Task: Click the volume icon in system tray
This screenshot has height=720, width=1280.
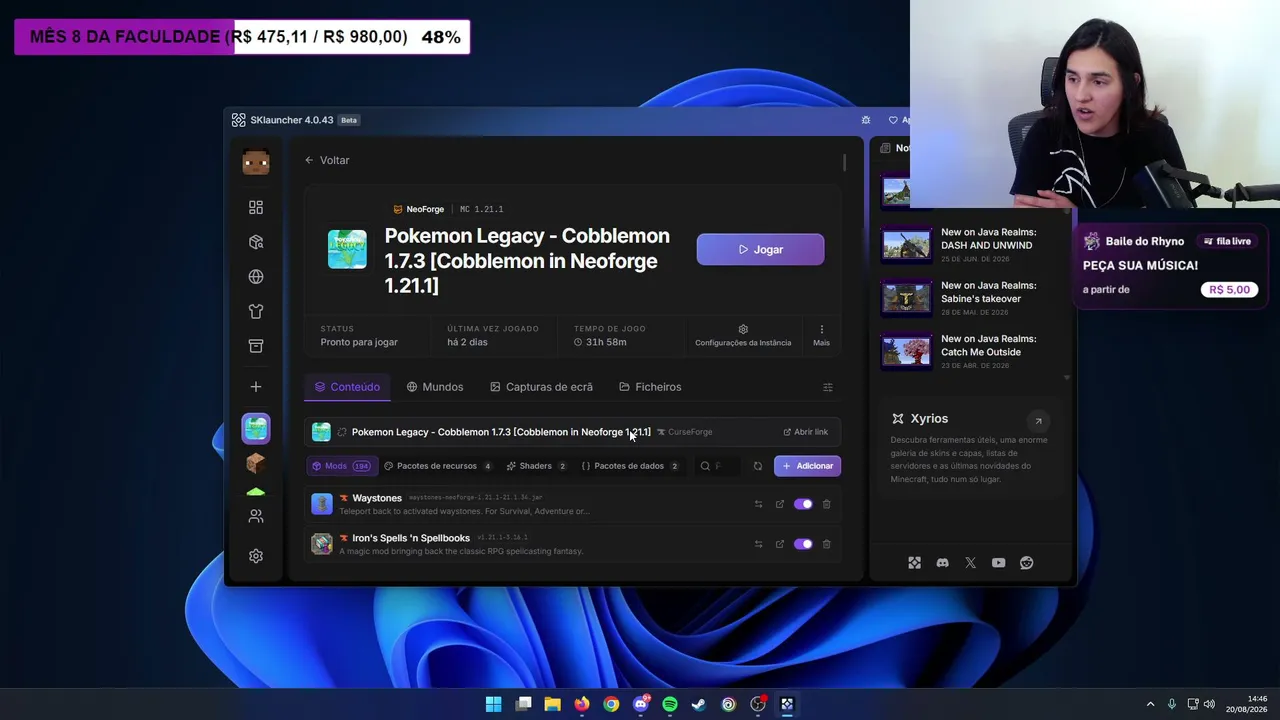Action: (1210, 704)
